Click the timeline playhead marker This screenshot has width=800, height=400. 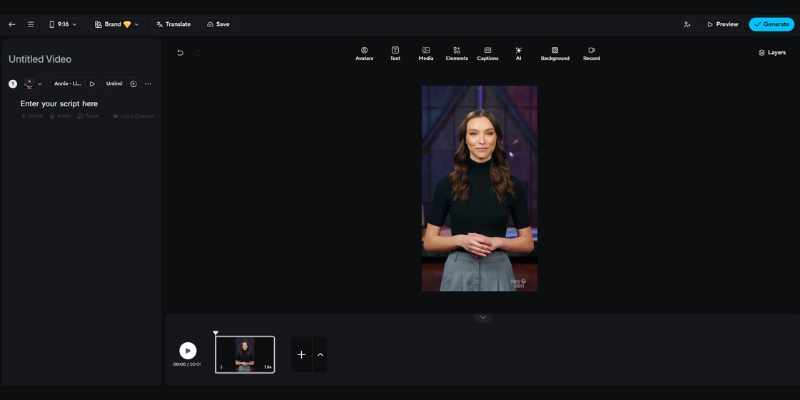[x=215, y=333]
